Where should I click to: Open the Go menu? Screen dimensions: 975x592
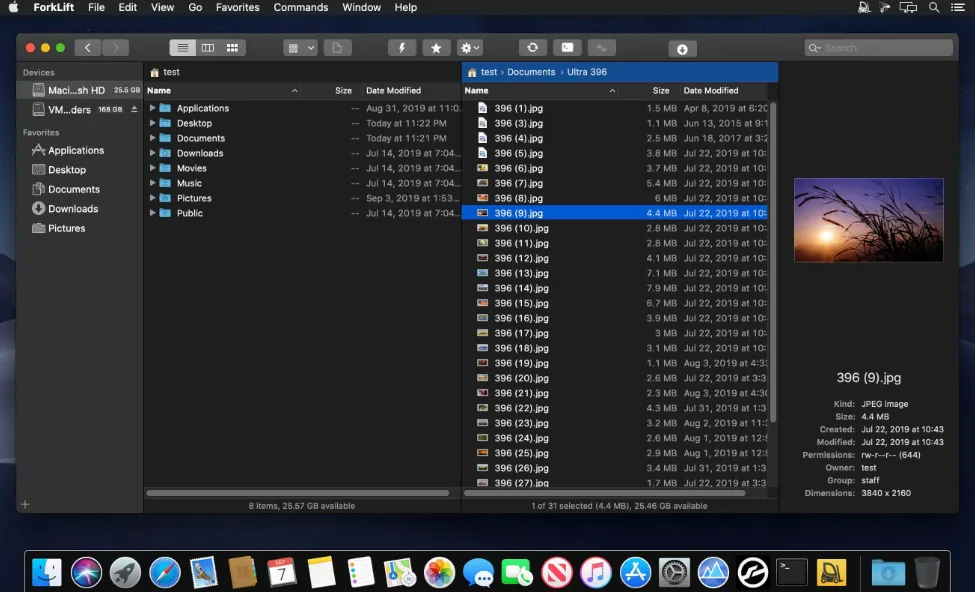click(x=195, y=7)
